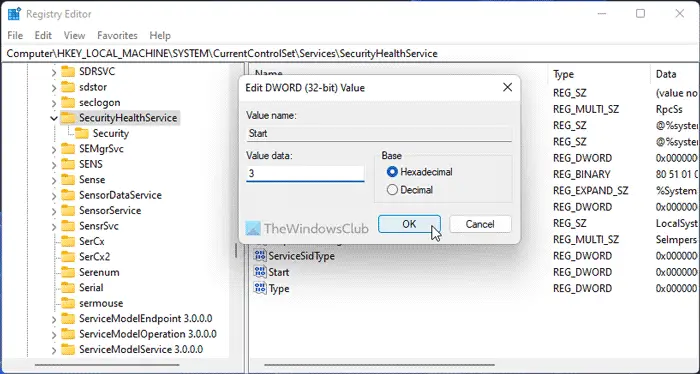This screenshot has height=374, width=700.
Task: Click the ServiceSidType DWORD value icon
Action: [x=260, y=256]
